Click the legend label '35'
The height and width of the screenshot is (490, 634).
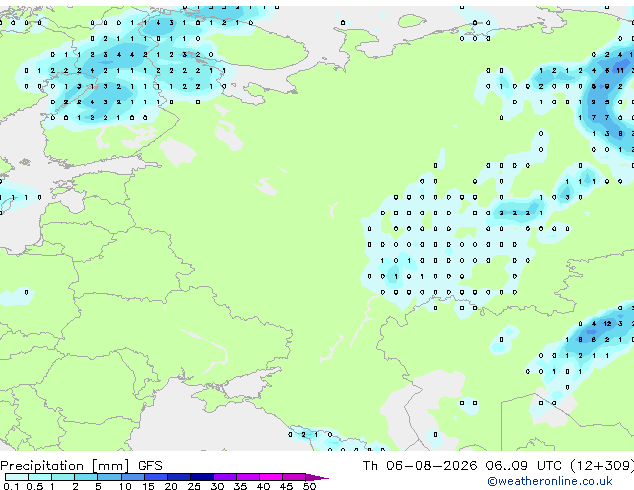(x=240, y=486)
